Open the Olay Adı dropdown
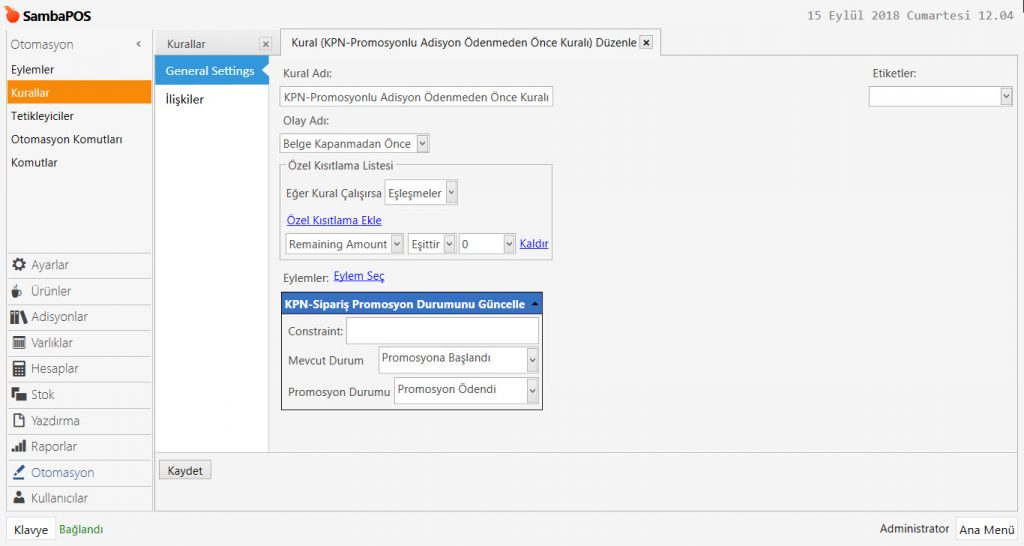Viewport: 1024px width, 546px height. pyautogui.click(x=422, y=144)
